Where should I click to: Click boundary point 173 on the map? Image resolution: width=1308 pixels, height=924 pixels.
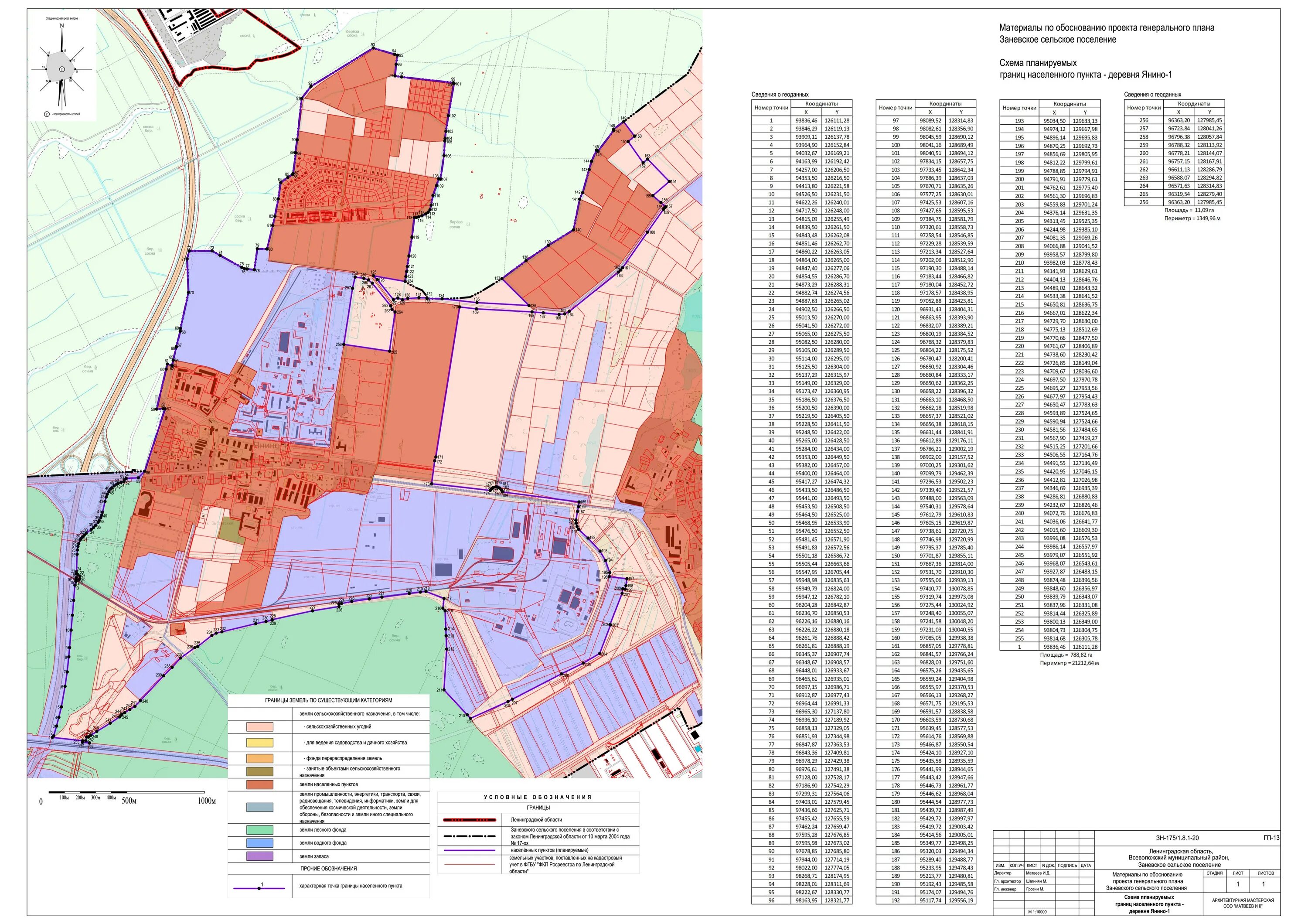point(431,484)
